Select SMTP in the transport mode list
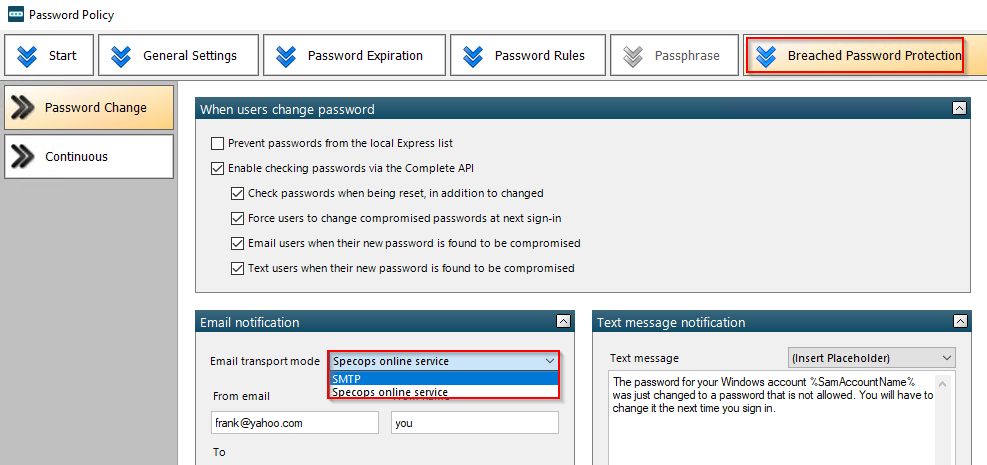The image size is (987, 465). coord(444,378)
